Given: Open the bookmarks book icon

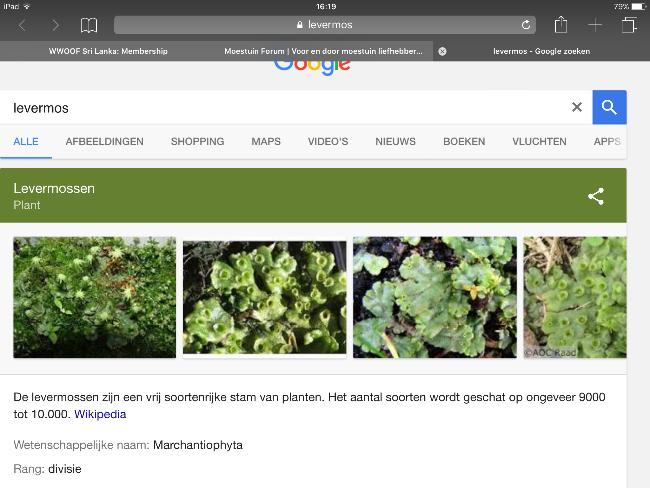Looking at the screenshot, I should tap(89, 25).
